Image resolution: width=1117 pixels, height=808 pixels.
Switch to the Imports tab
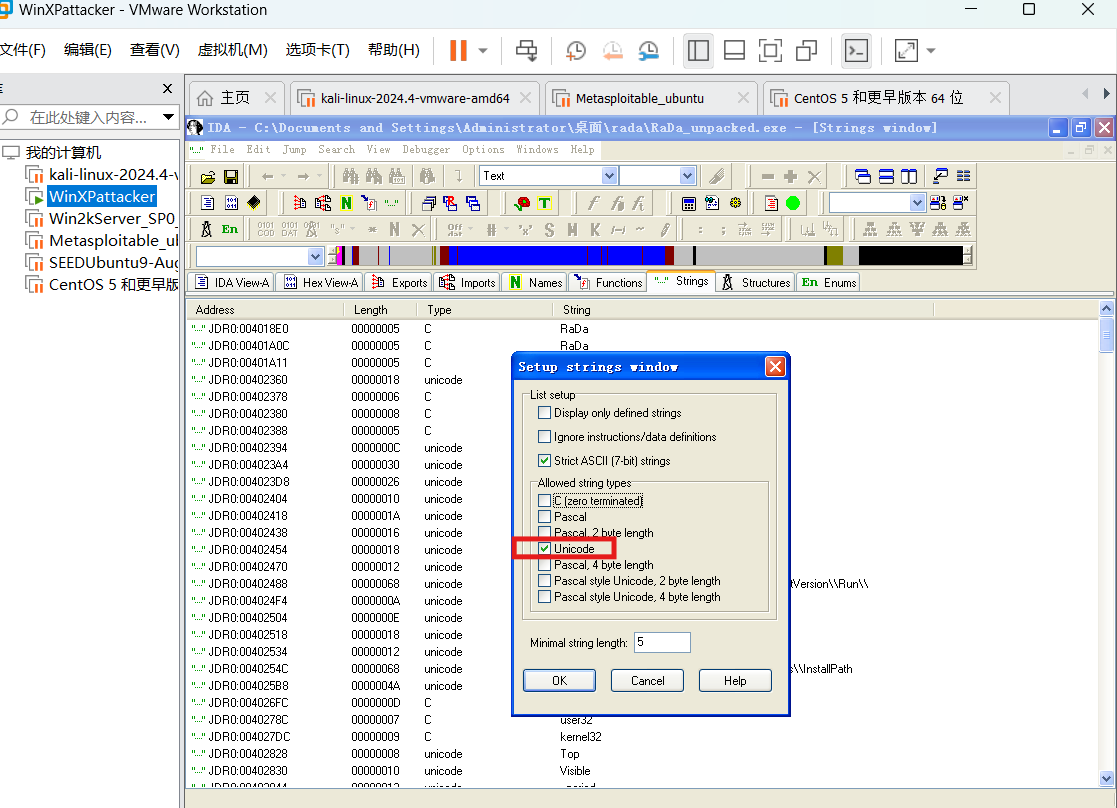(x=468, y=283)
